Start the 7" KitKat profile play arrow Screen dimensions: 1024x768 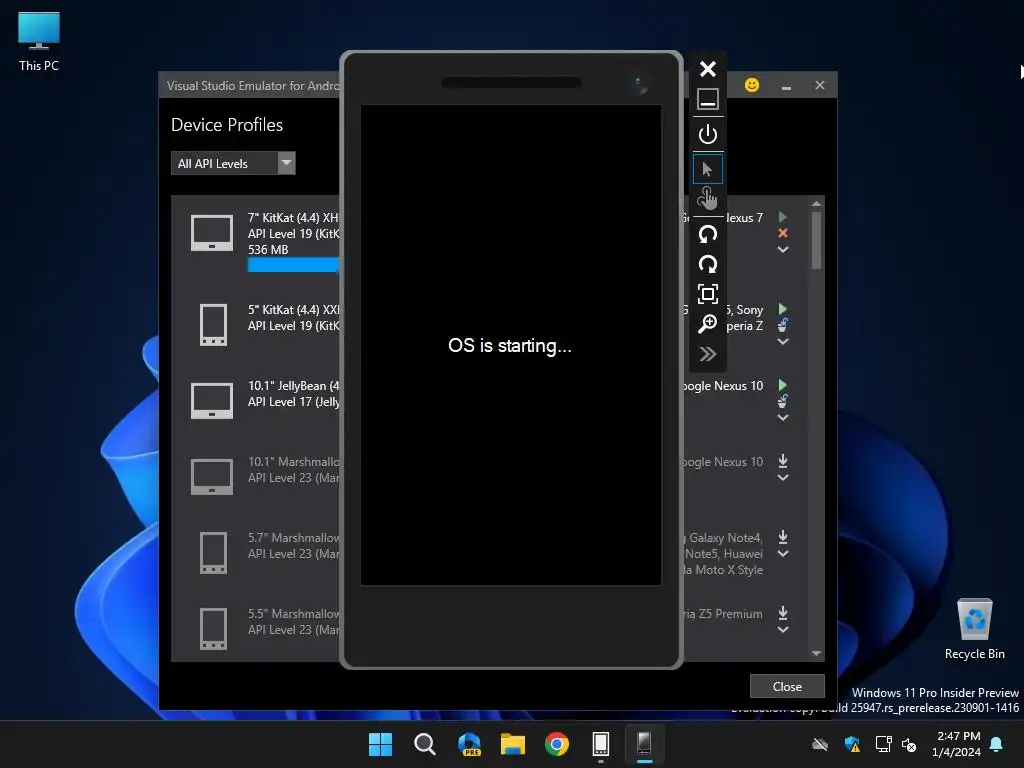tap(782, 217)
